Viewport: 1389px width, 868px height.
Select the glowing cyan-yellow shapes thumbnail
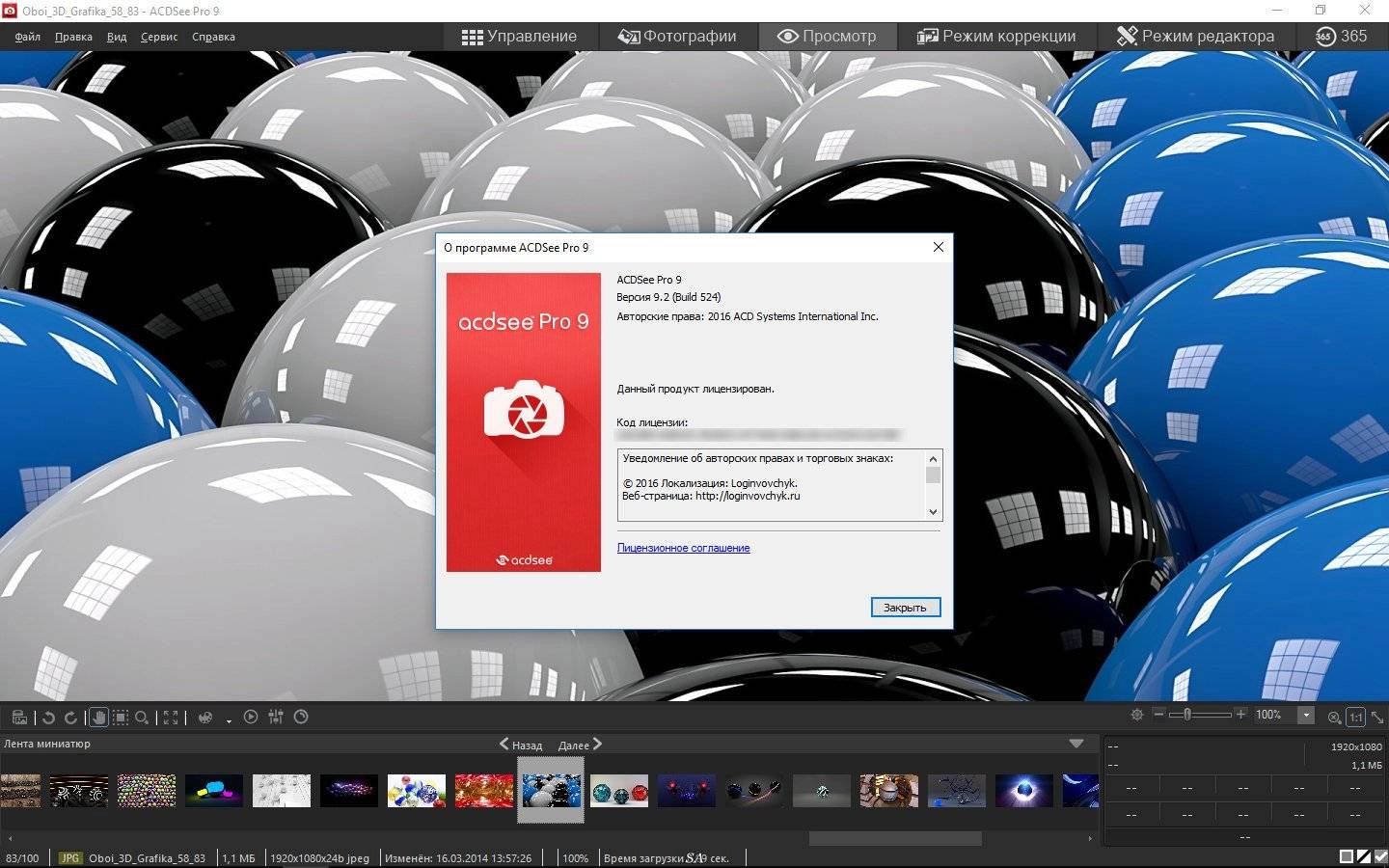point(214,791)
